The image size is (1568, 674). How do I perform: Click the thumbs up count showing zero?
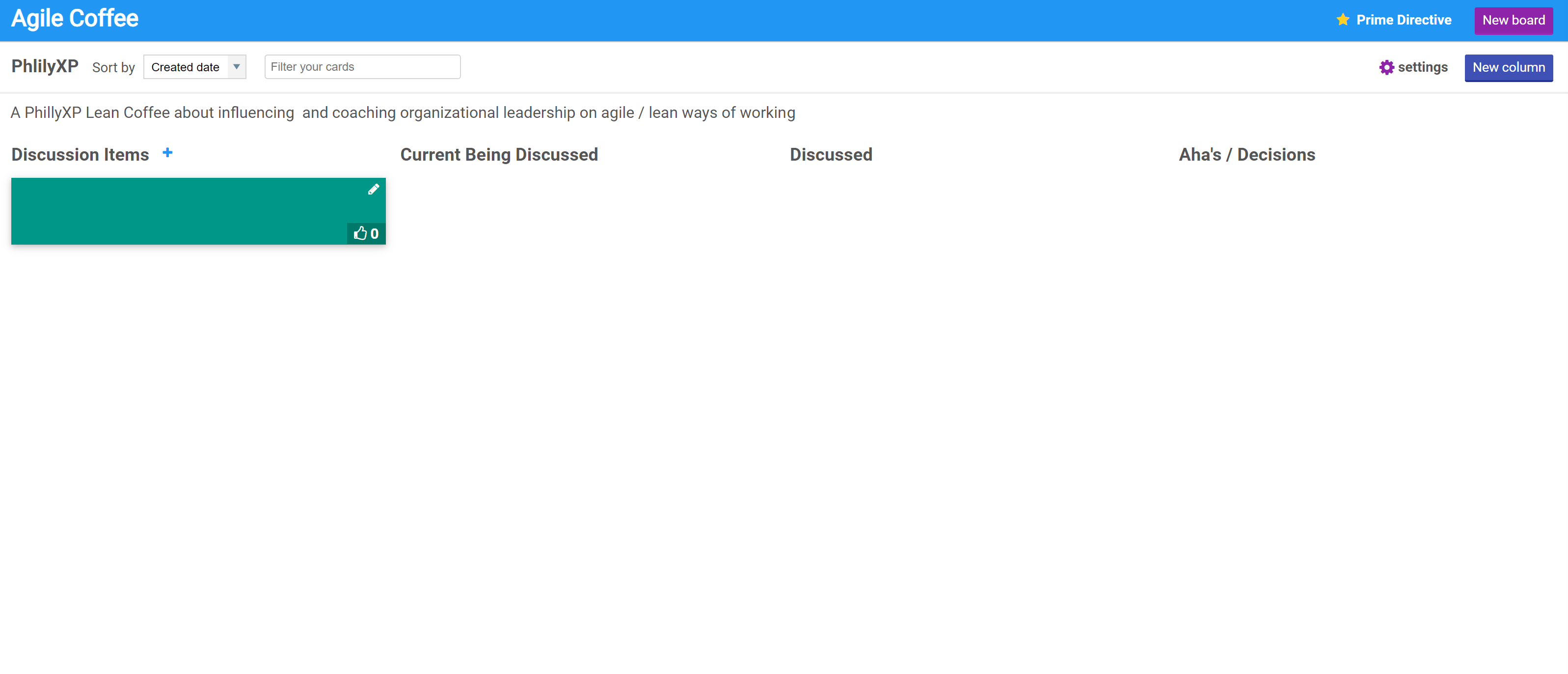pyautogui.click(x=366, y=233)
